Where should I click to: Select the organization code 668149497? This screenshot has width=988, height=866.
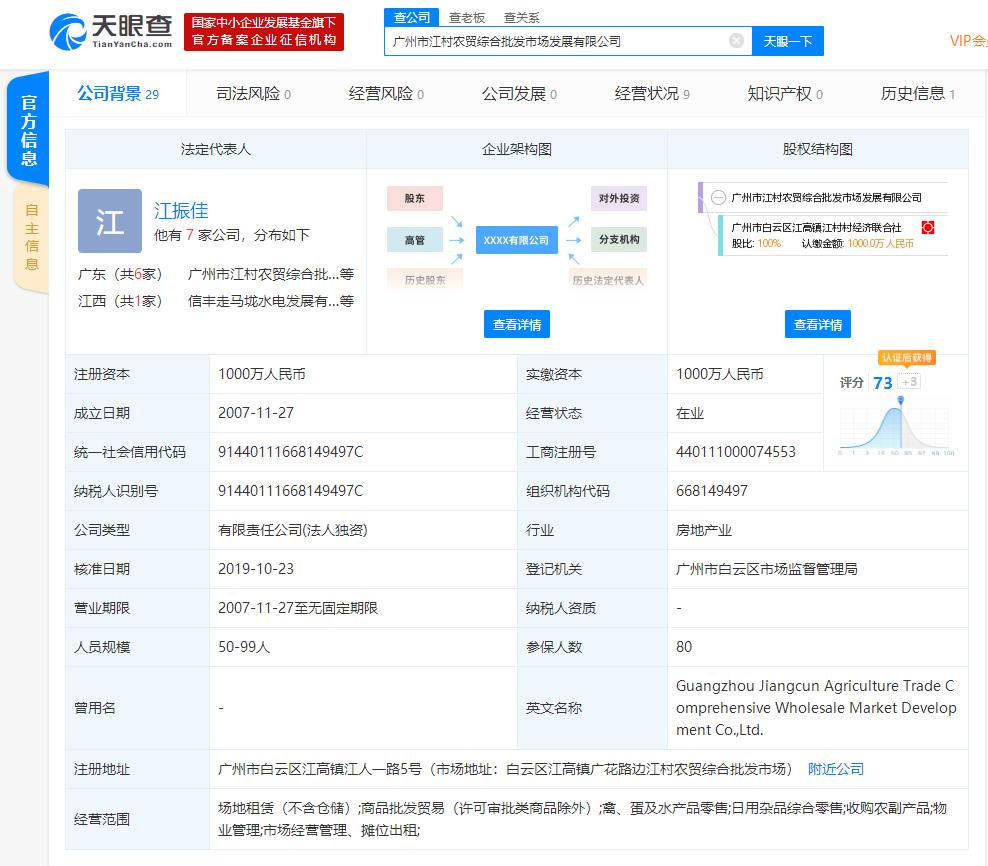712,491
